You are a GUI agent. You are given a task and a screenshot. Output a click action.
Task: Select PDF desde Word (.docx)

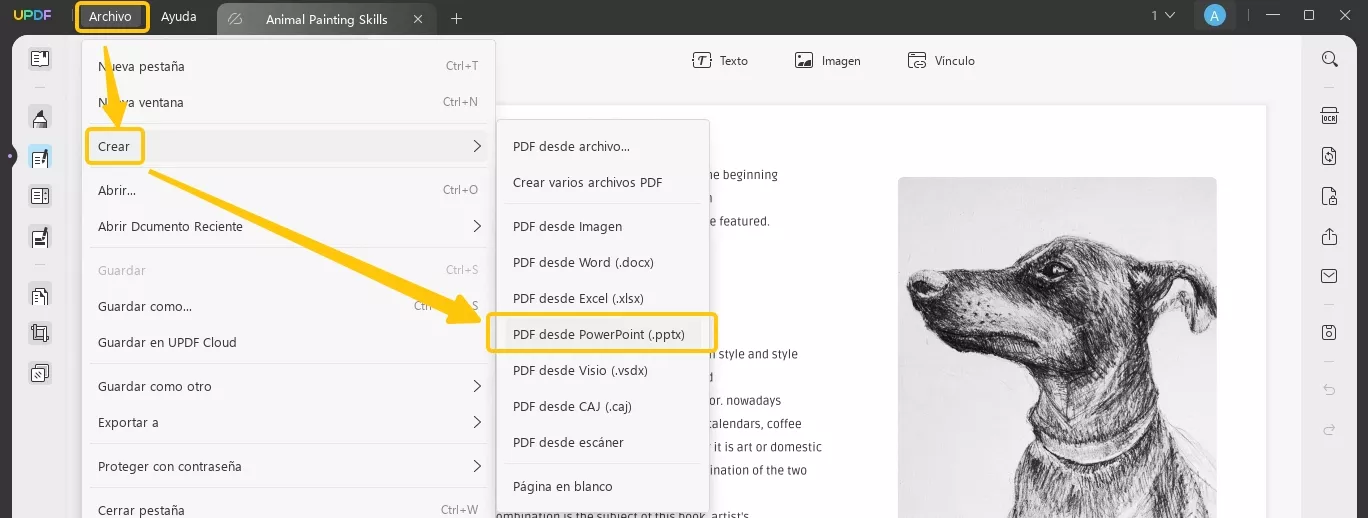coord(603,262)
